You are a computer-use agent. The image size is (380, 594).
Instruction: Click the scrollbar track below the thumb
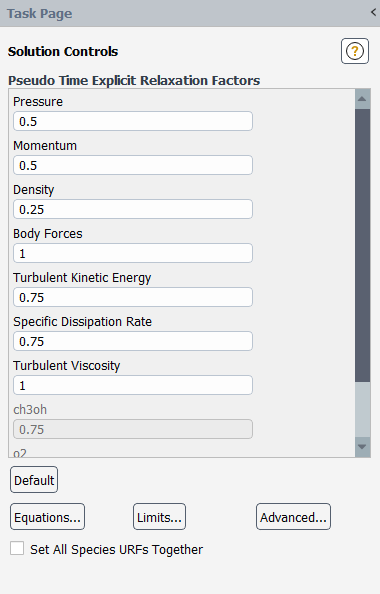(363, 409)
